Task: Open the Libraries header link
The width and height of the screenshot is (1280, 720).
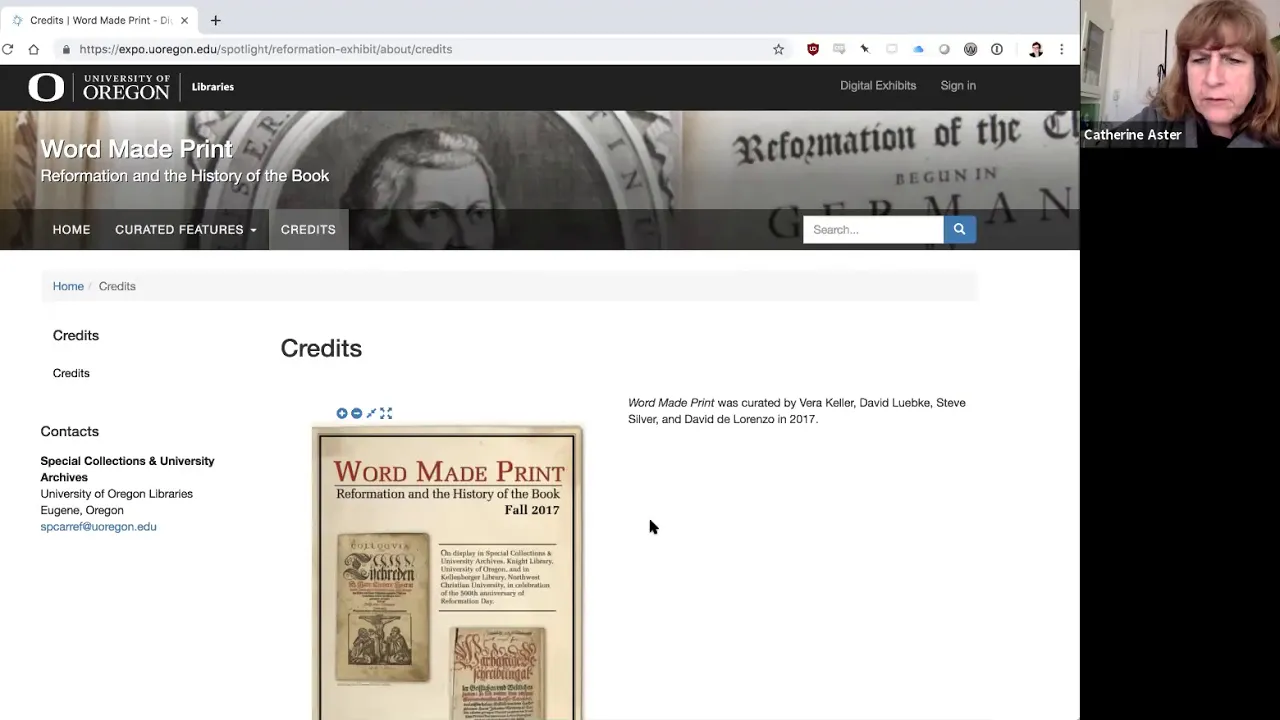Action: point(213,87)
